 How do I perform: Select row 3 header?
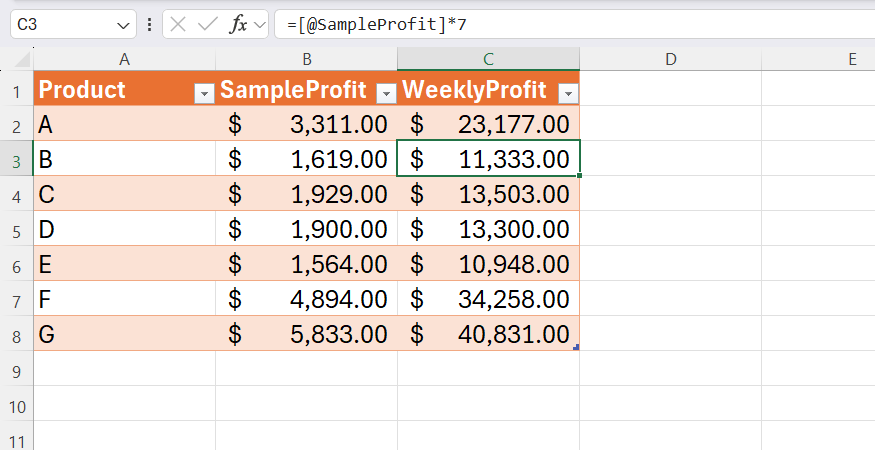point(17,159)
